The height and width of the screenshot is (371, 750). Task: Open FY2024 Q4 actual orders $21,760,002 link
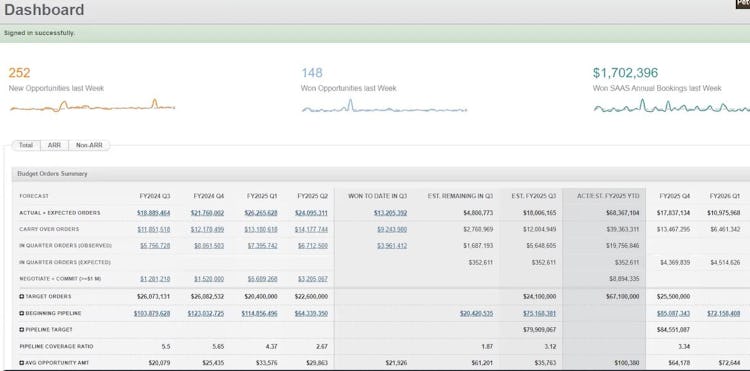pyautogui.click(x=207, y=213)
